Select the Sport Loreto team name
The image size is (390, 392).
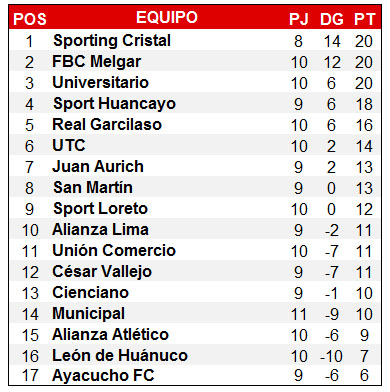(x=100, y=209)
